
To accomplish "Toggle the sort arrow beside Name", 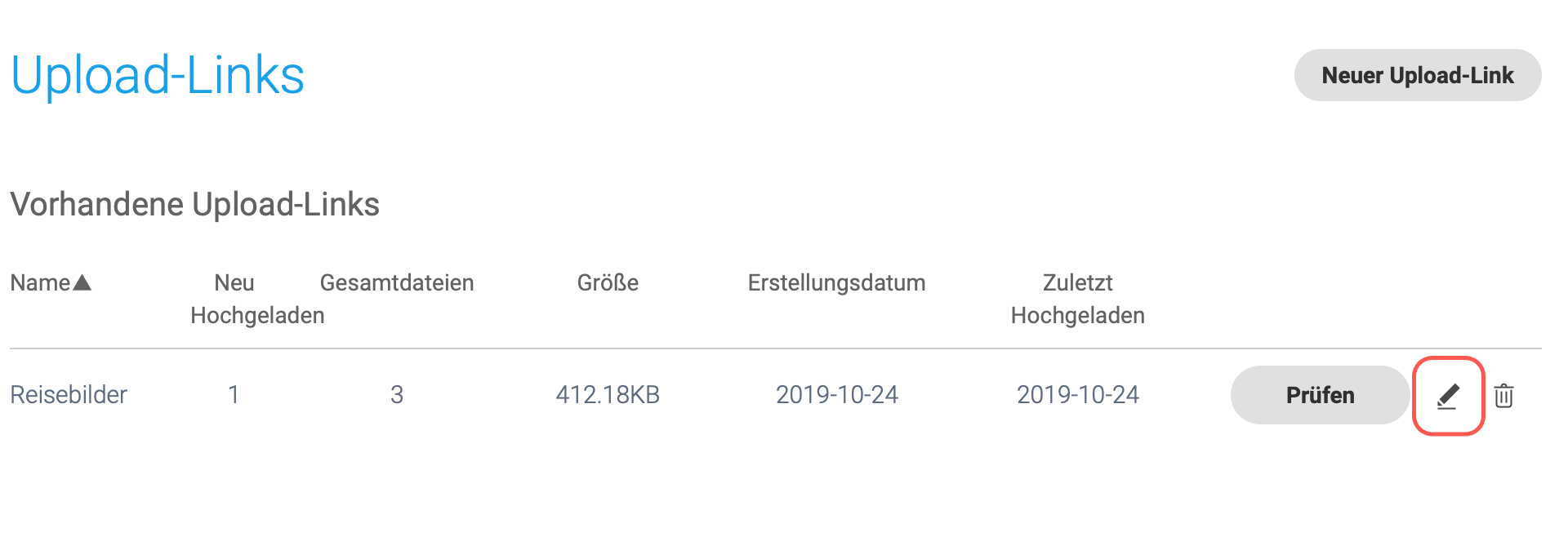I will (x=82, y=283).
